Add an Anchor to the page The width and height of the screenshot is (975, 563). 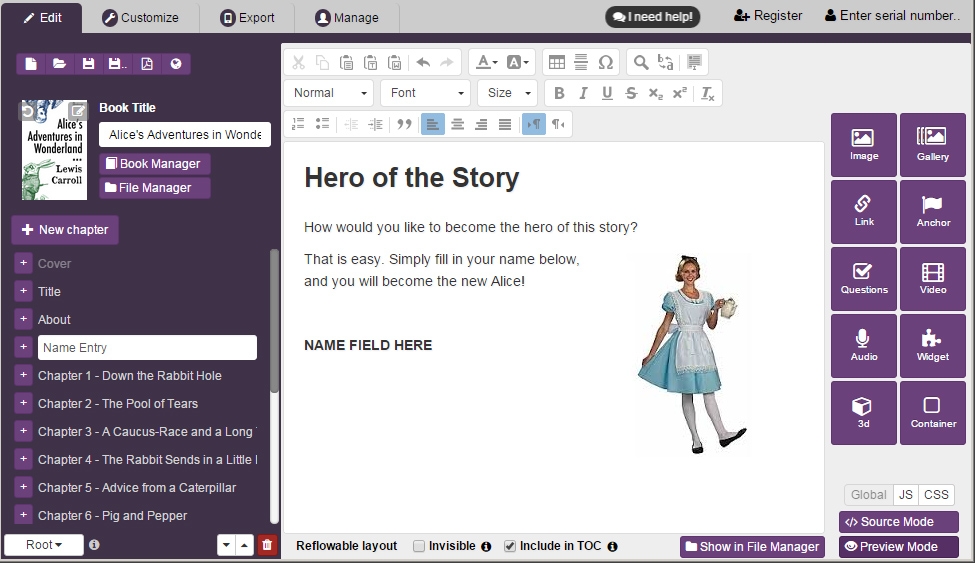pyautogui.click(x=932, y=212)
